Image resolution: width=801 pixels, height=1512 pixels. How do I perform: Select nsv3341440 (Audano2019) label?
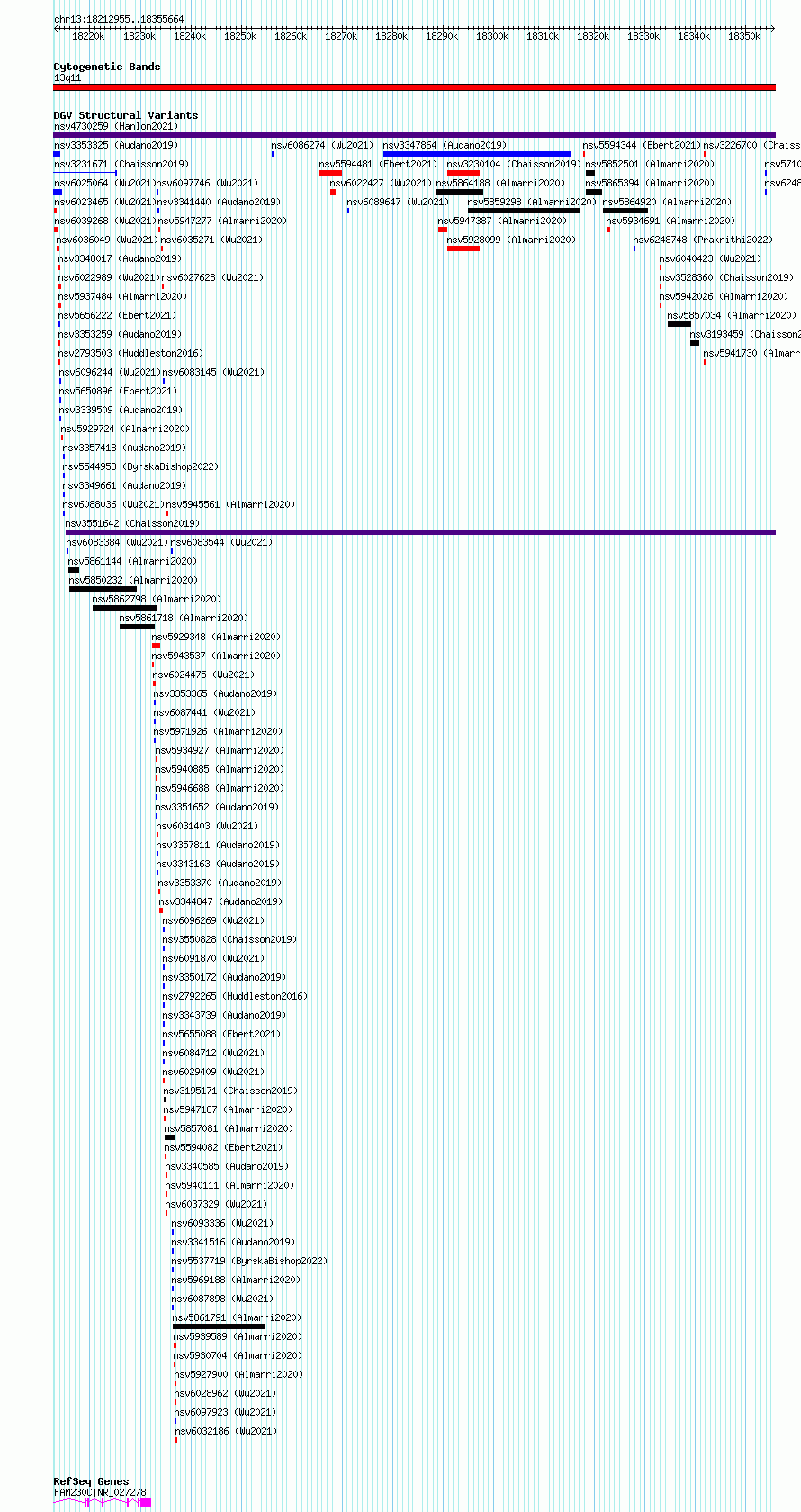[x=219, y=202]
